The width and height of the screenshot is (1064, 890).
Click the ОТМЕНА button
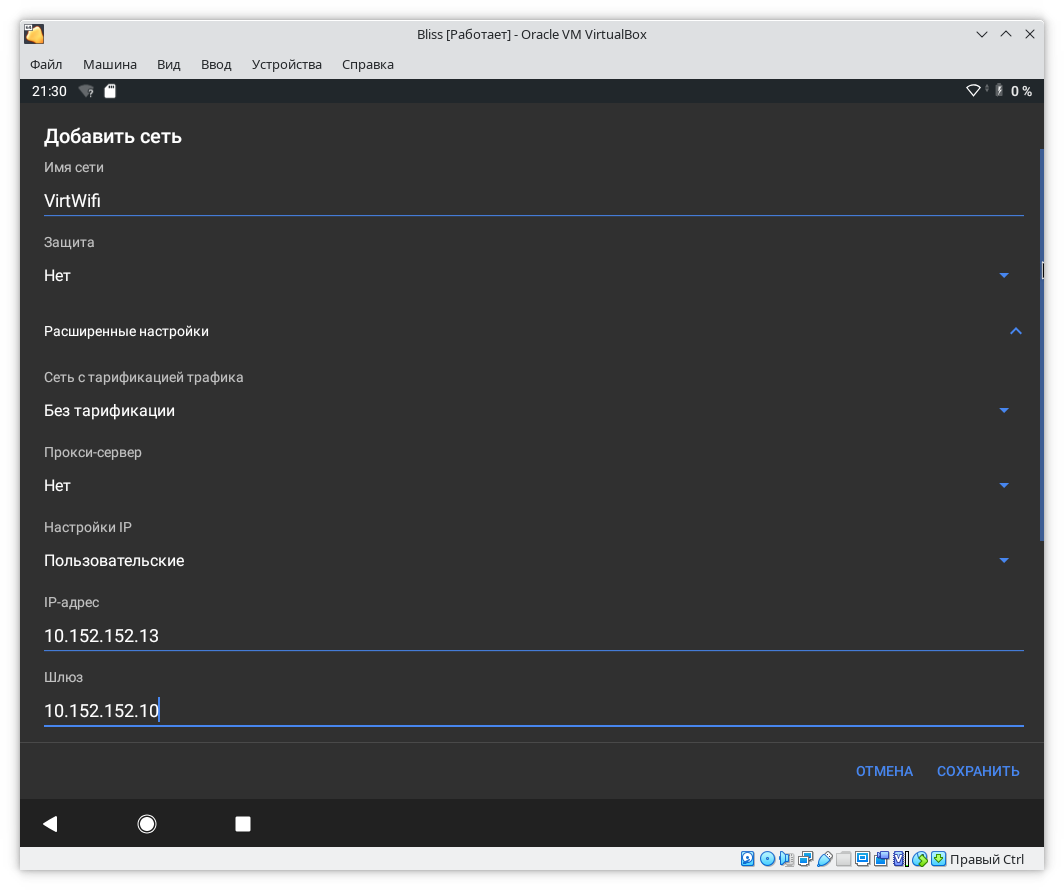point(884,771)
